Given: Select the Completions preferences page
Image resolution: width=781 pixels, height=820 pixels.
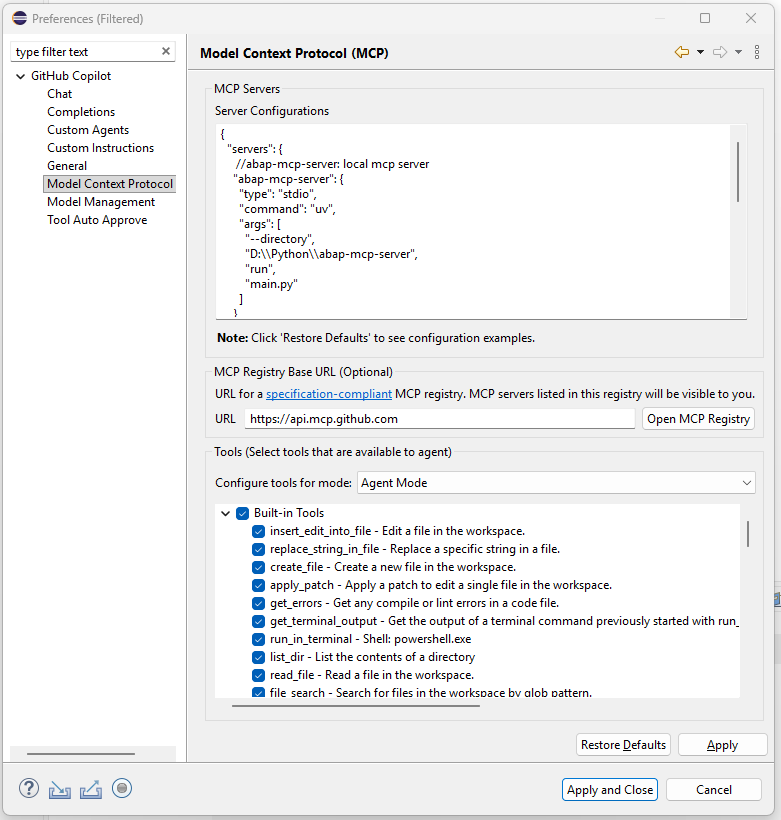Looking at the screenshot, I should click(x=81, y=112).
